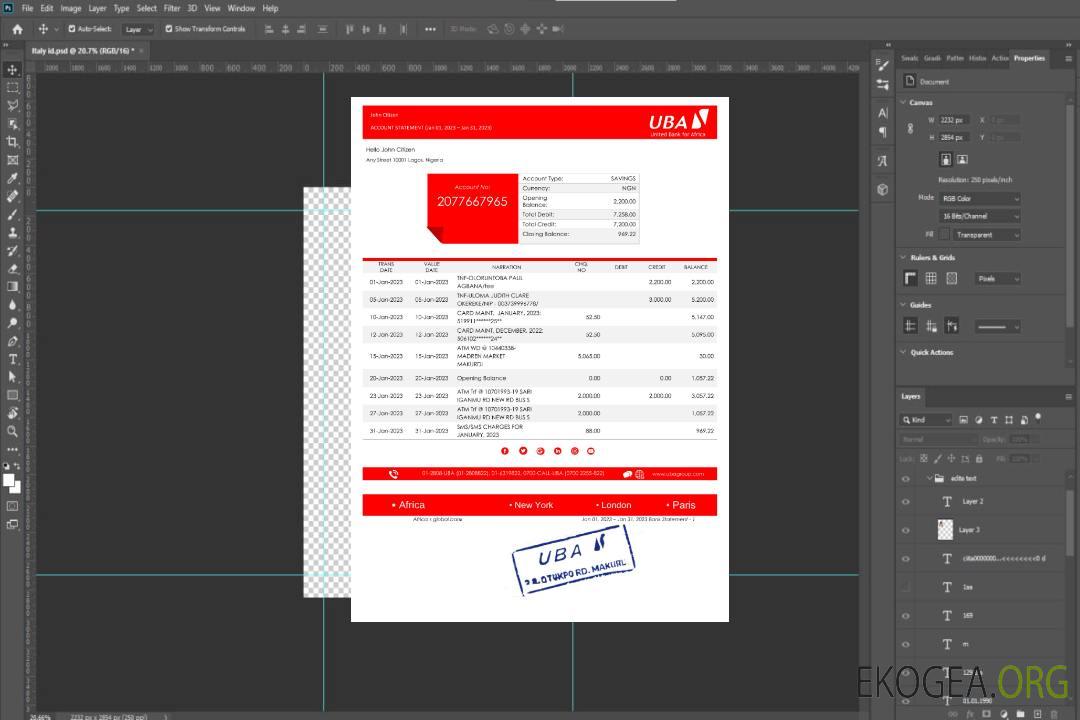Open the Brush Settings panel icon
This screenshot has height=720, width=1080.
[x=883, y=65]
